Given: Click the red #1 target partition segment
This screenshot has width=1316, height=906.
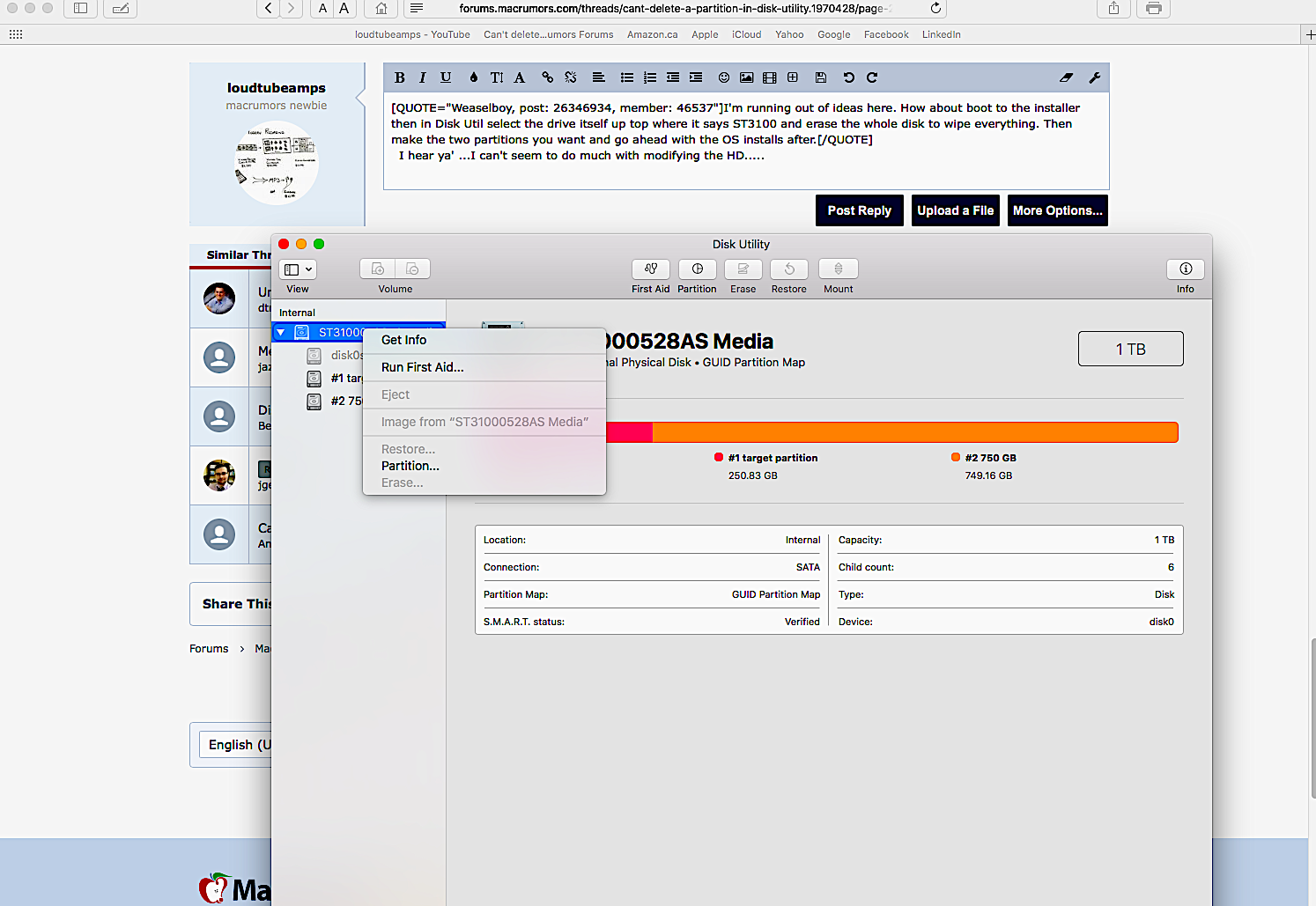Looking at the screenshot, I should 629,432.
